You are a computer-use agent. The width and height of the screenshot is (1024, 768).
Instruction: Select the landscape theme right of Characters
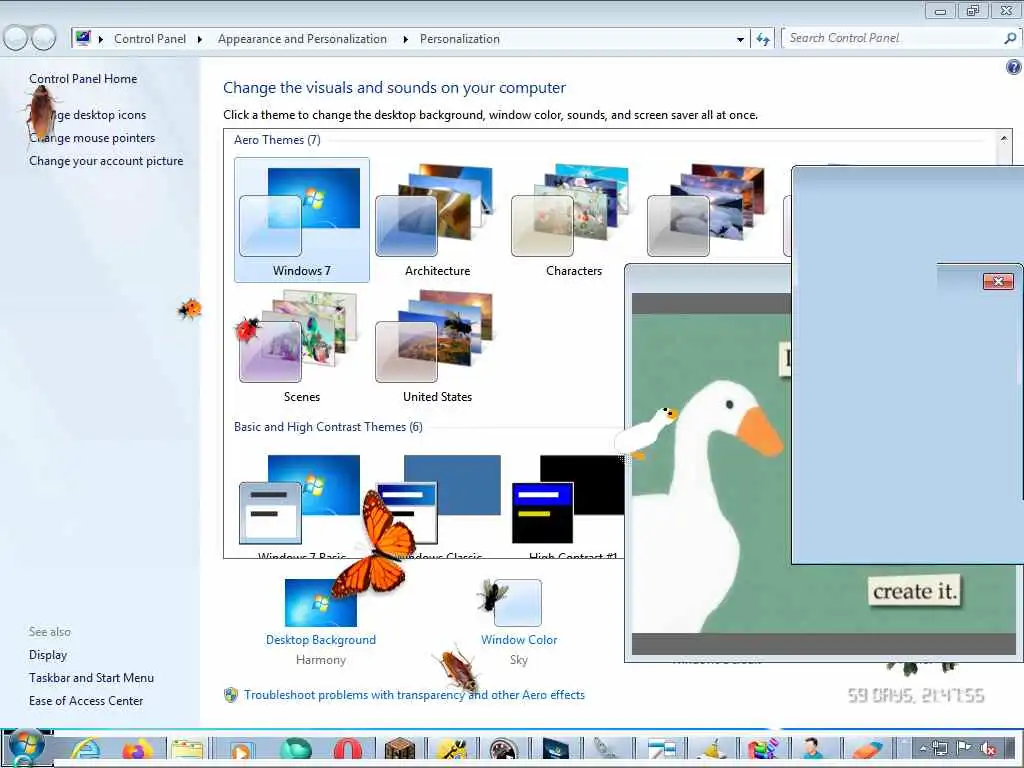coord(705,210)
